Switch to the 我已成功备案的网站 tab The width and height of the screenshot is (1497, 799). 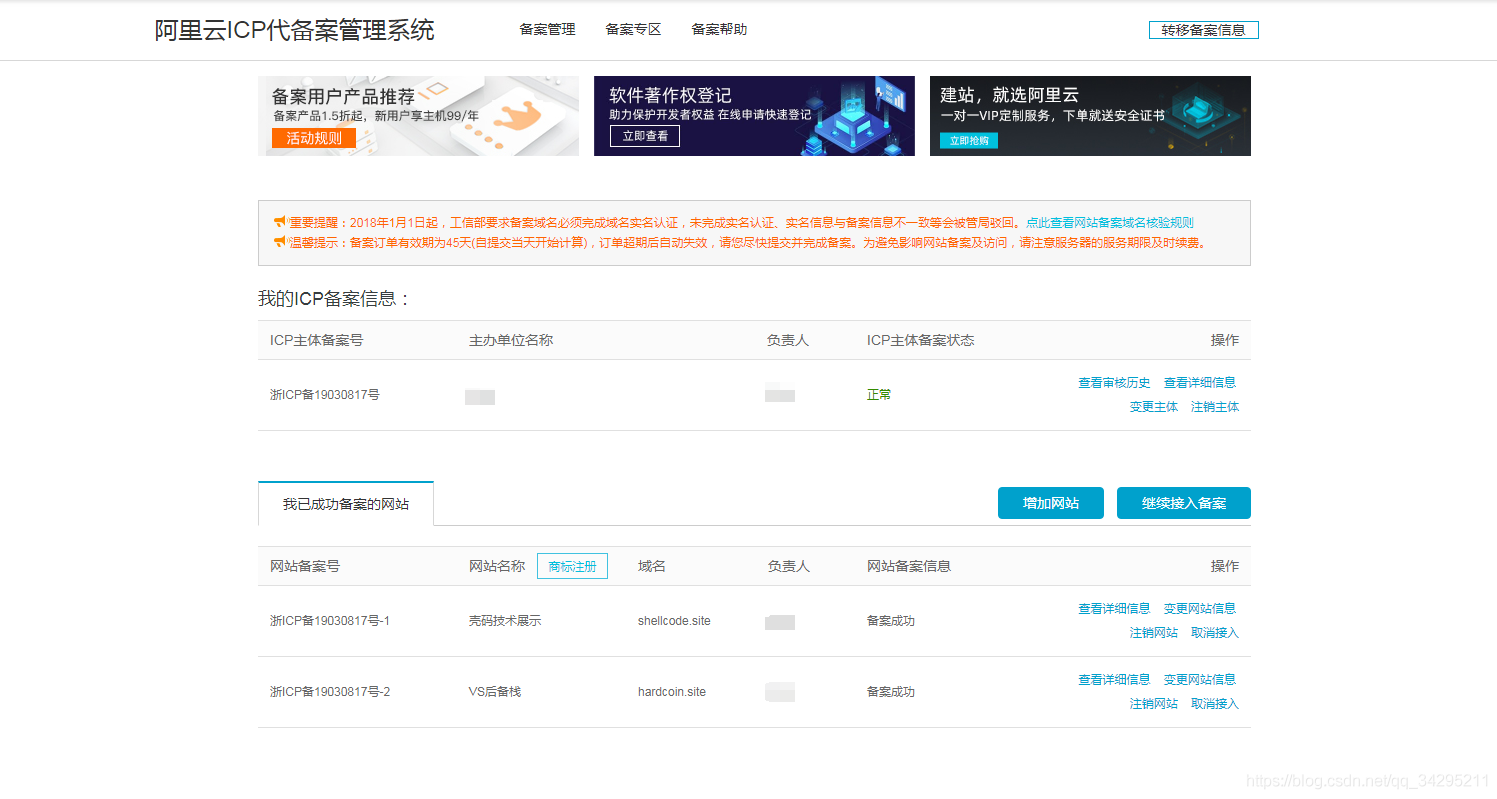[x=345, y=503]
